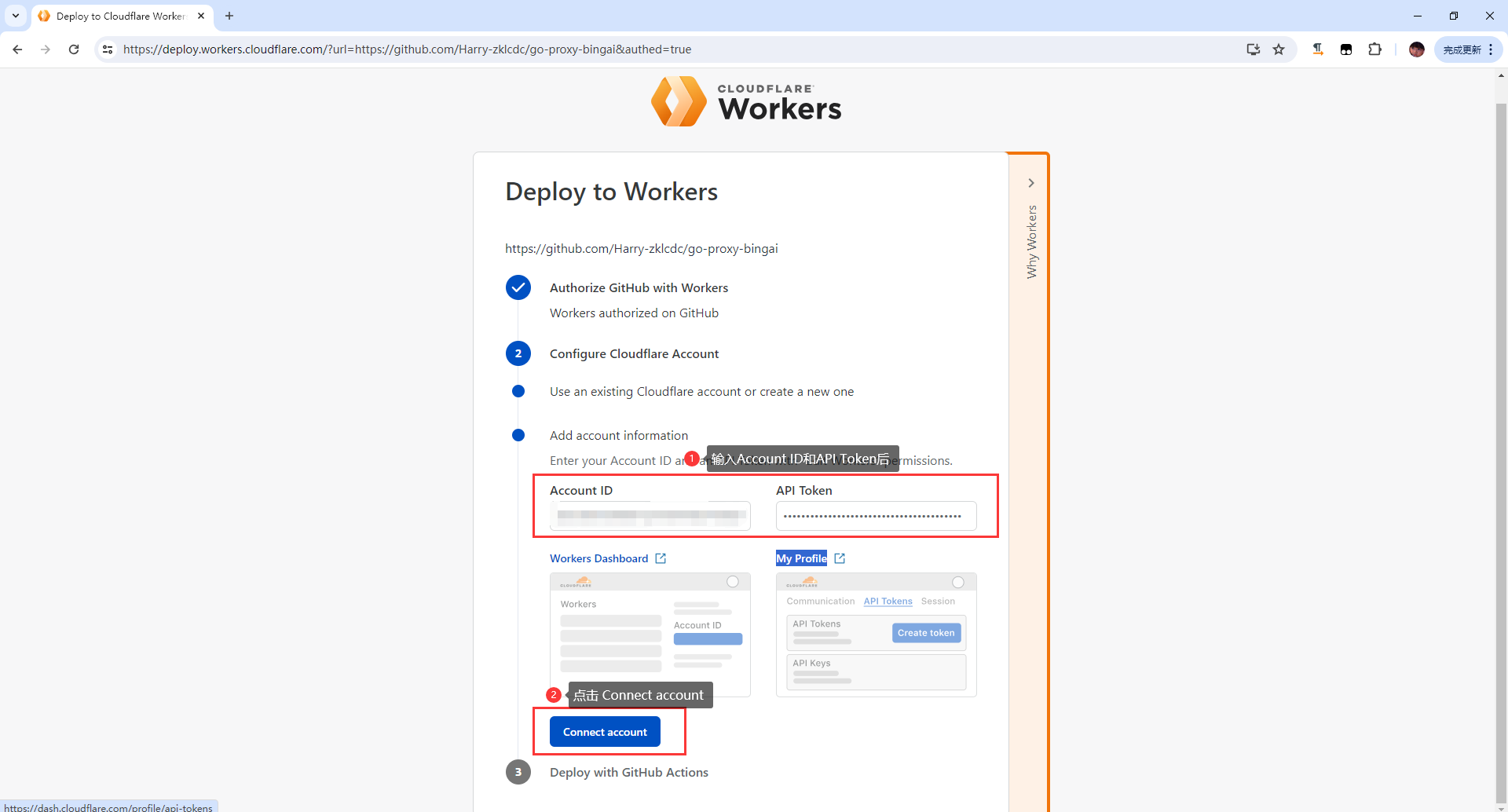Click the 完成更新 update button

click(1462, 49)
